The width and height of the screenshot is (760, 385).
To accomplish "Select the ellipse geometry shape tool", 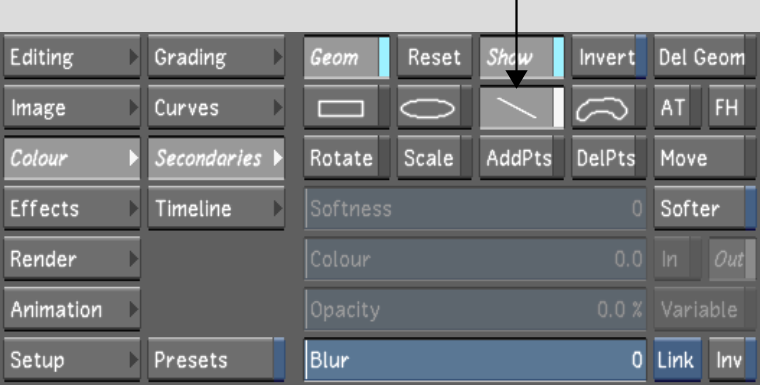I will (x=434, y=108).
